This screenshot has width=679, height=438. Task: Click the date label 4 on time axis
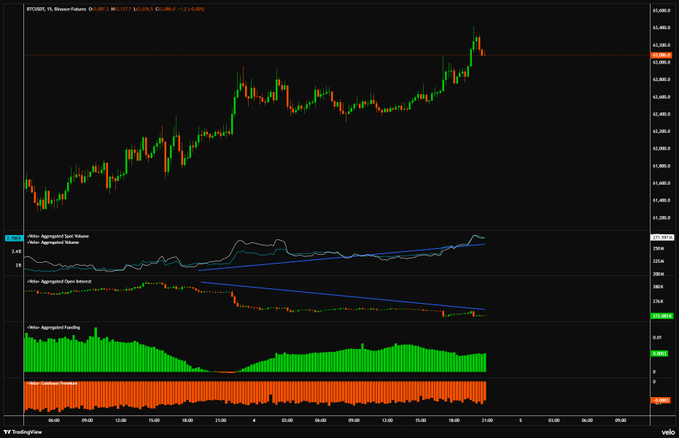[254, 420]
